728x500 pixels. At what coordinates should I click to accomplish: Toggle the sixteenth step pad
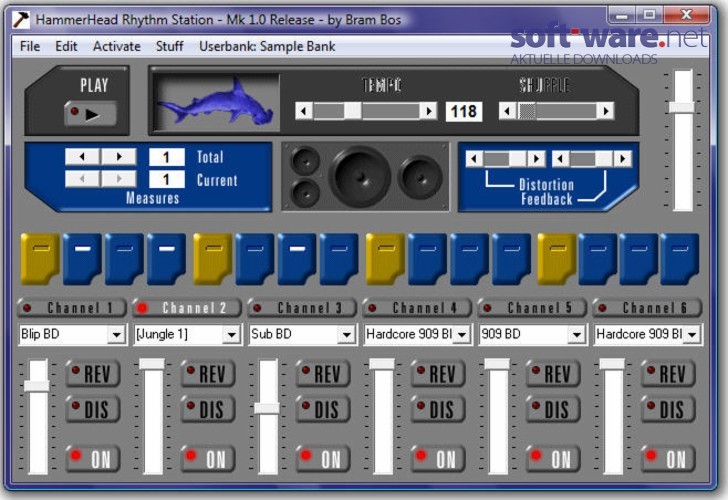pos(680,259)
